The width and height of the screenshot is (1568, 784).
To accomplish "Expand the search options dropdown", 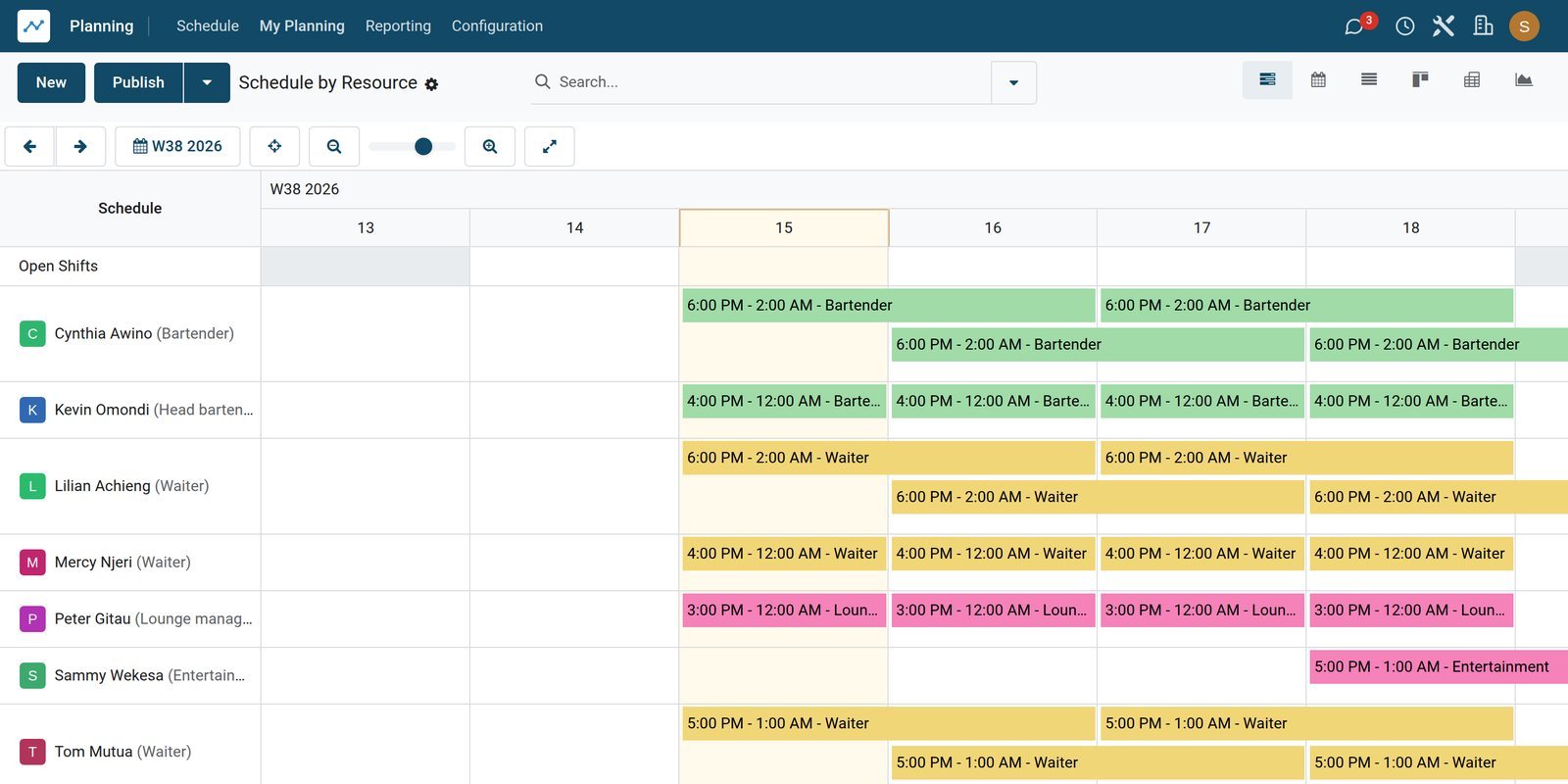I will [x=1013, y=82].
